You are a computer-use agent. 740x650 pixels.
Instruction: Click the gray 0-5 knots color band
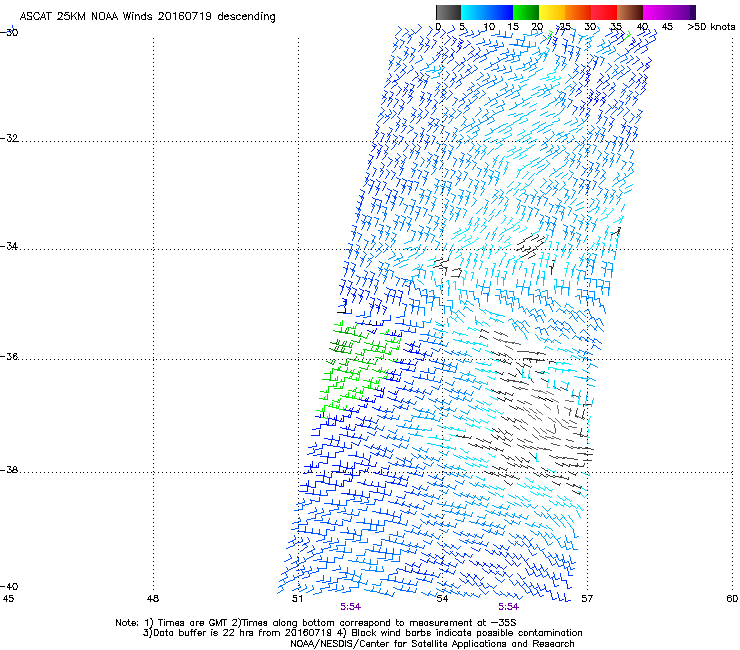448,12
